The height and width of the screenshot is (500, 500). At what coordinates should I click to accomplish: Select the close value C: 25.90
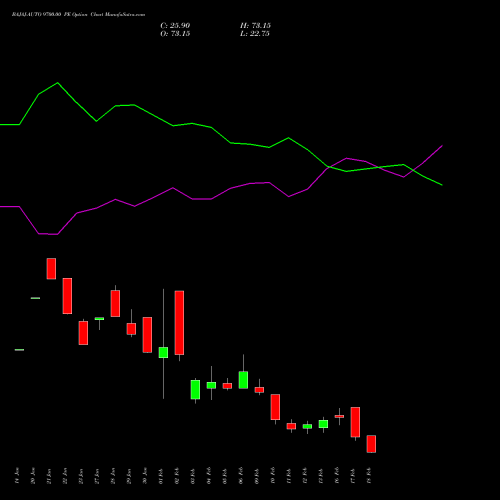coord(175,26)
